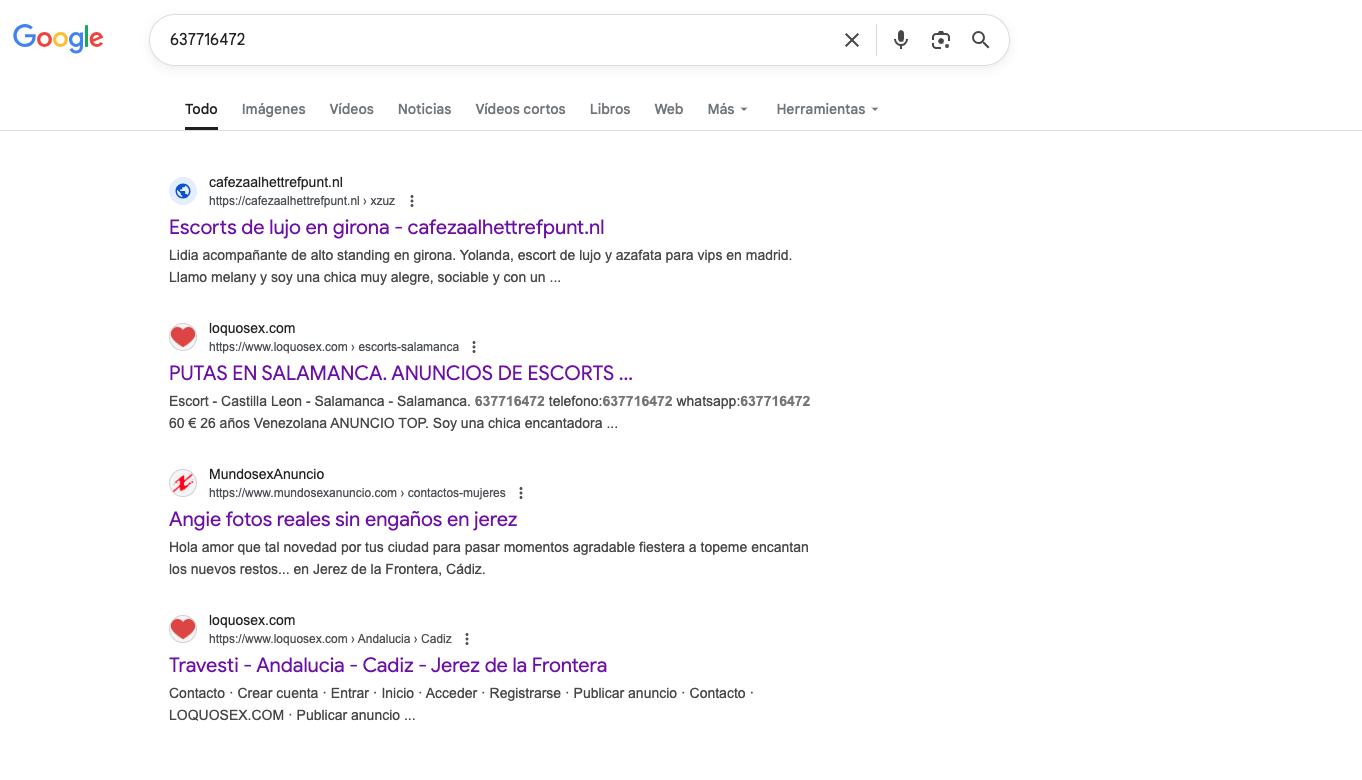Switch to the Imágenes tab
The height and width of the screenshot is (780, 1362).
(x=274, y=109)
